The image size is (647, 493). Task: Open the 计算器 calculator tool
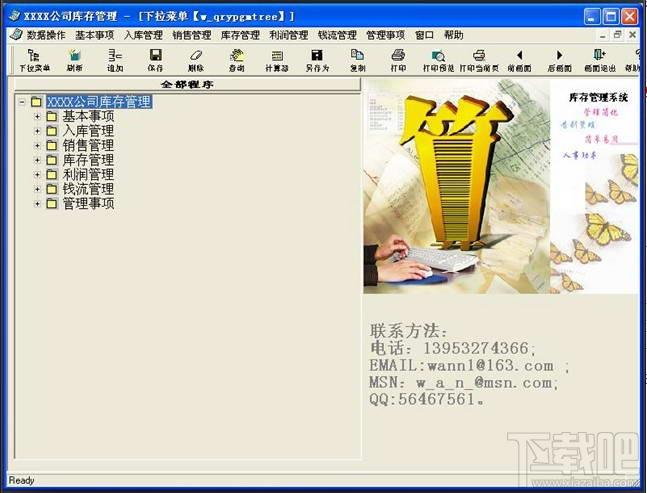tap(277, 60)
